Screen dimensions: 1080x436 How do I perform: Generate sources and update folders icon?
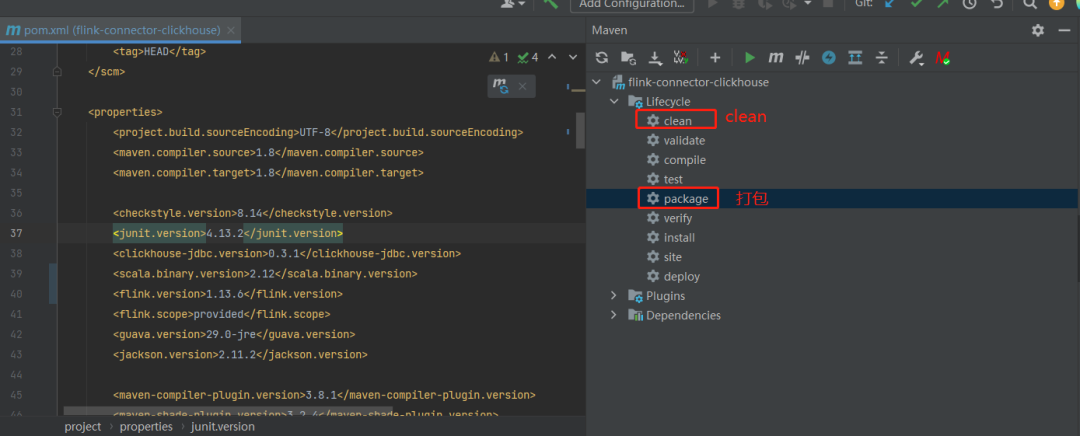click(x=627, y=58)
